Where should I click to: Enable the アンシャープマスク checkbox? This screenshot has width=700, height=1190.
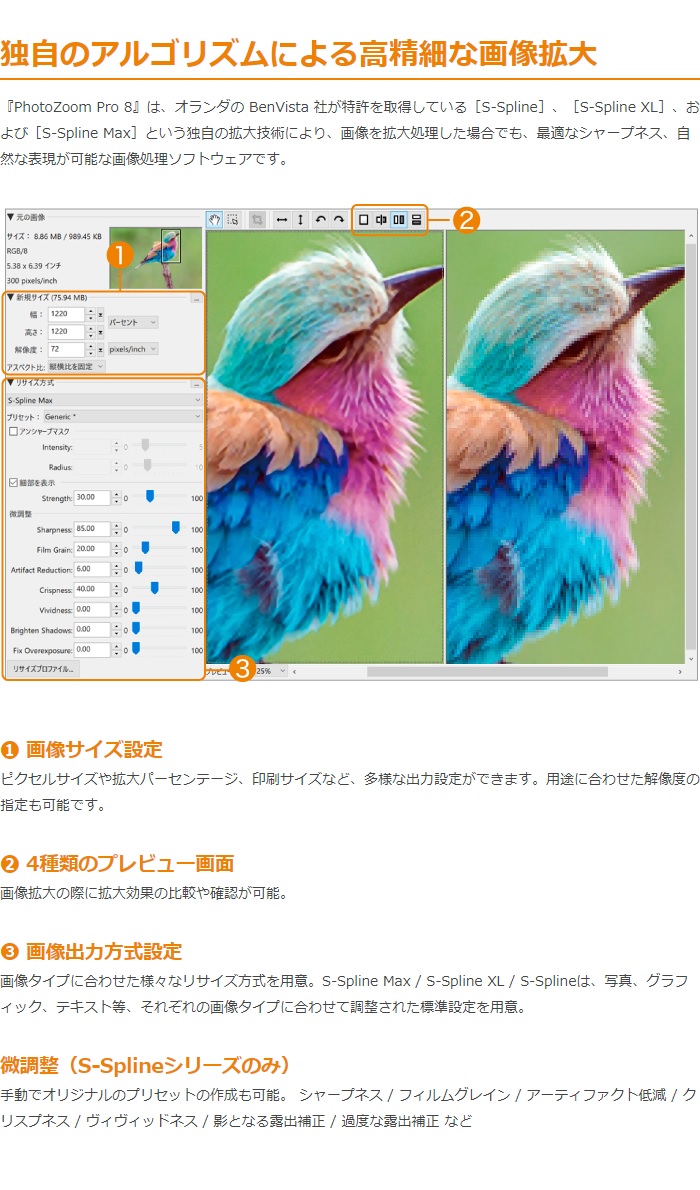(x=13, y=431)
